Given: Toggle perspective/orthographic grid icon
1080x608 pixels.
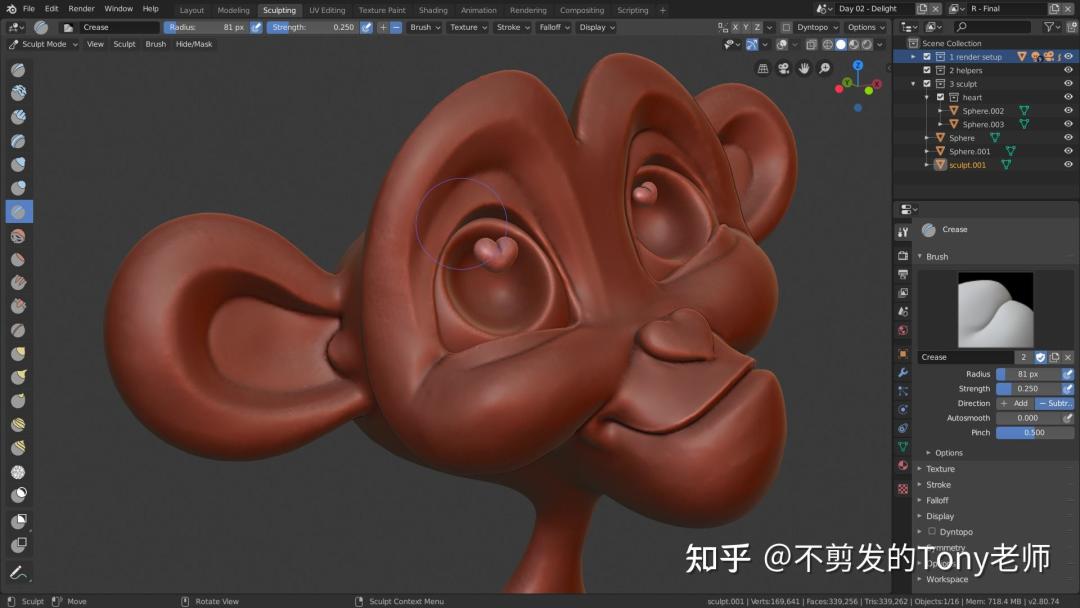Looking at the screenshot, I should coord(762,68).
